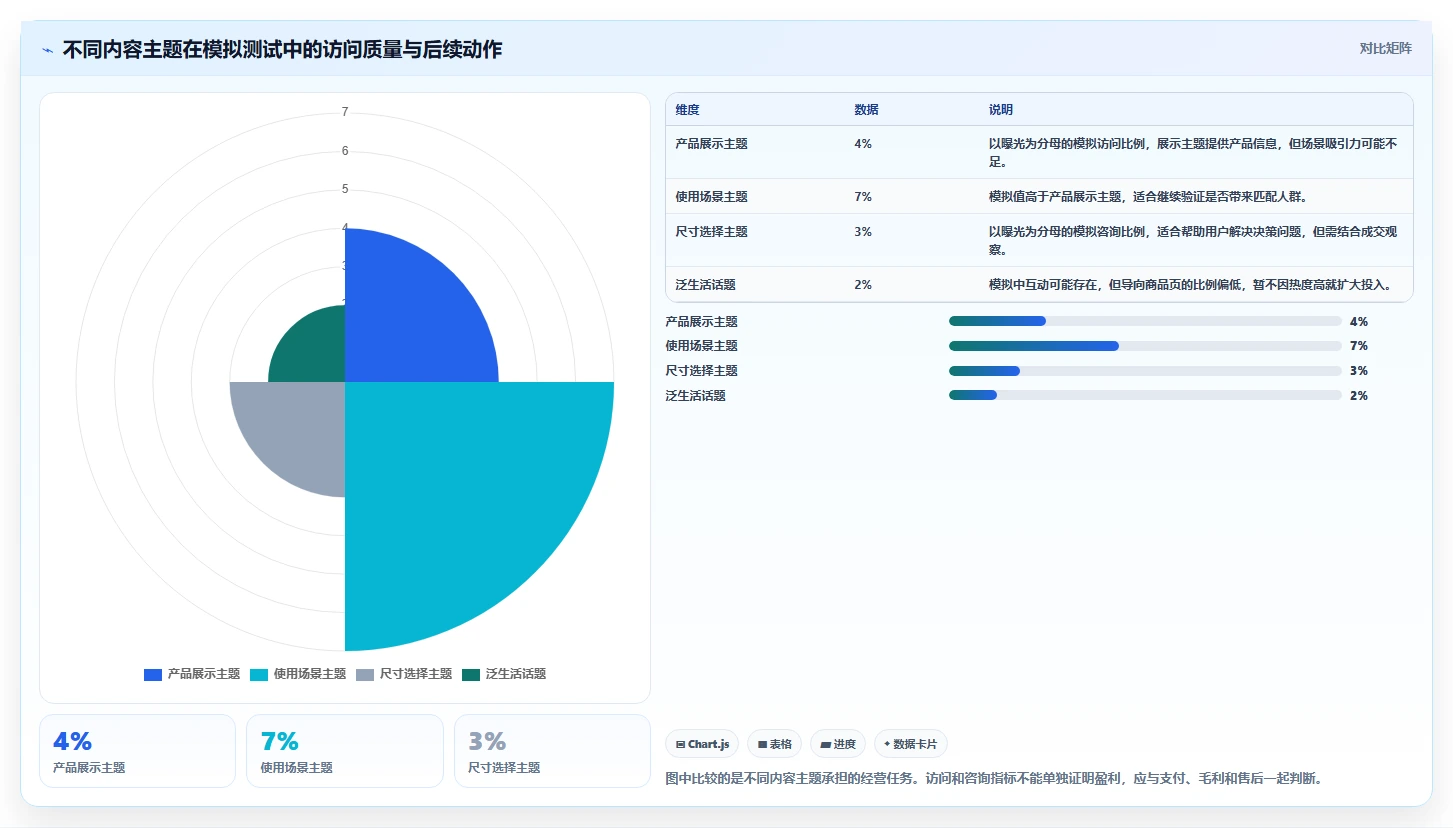Toggle the 尺寸选择主题 legend entry
1453x828 pixels.
click(404, 674)
